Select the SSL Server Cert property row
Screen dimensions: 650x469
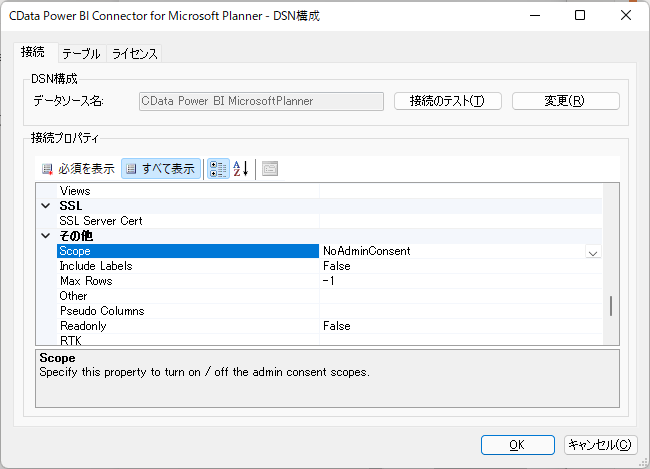[329, 221]
